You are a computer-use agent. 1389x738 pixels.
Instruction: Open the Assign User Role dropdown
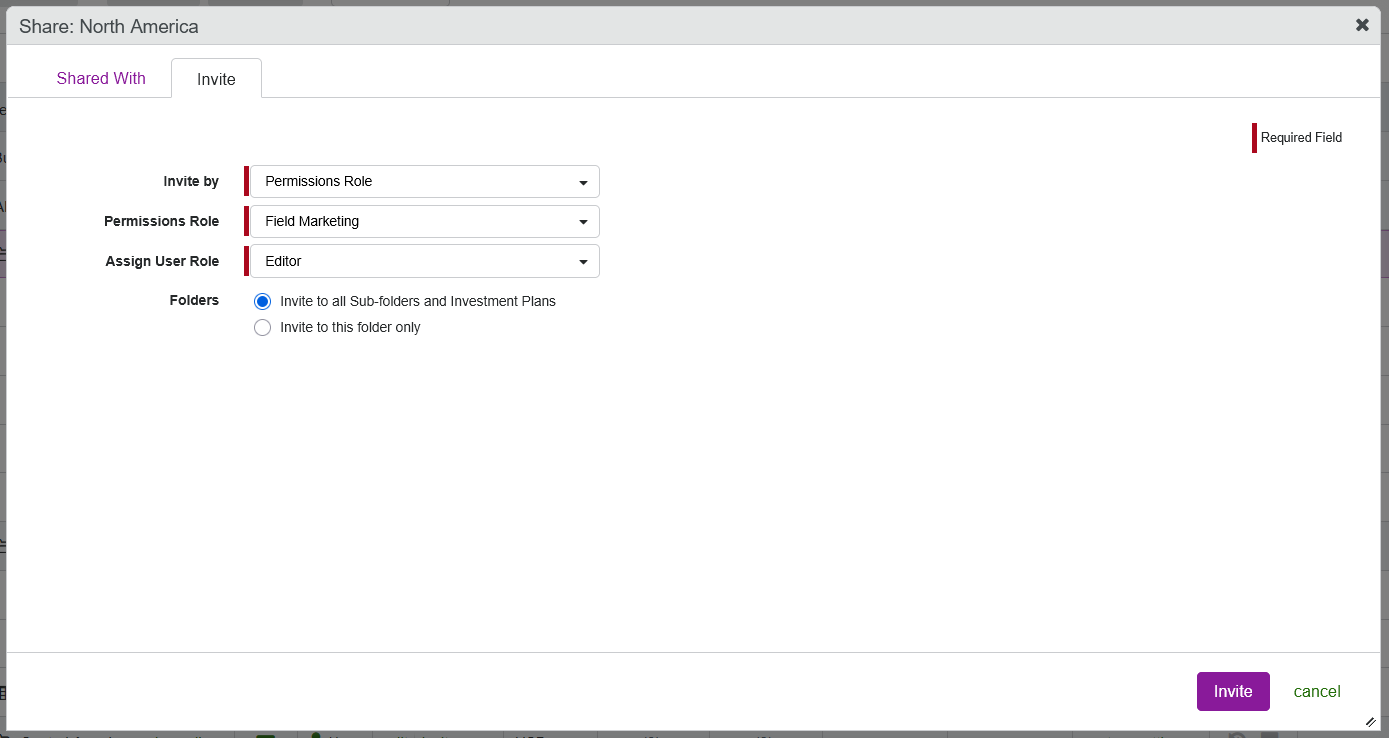click(x=425, y=261)
